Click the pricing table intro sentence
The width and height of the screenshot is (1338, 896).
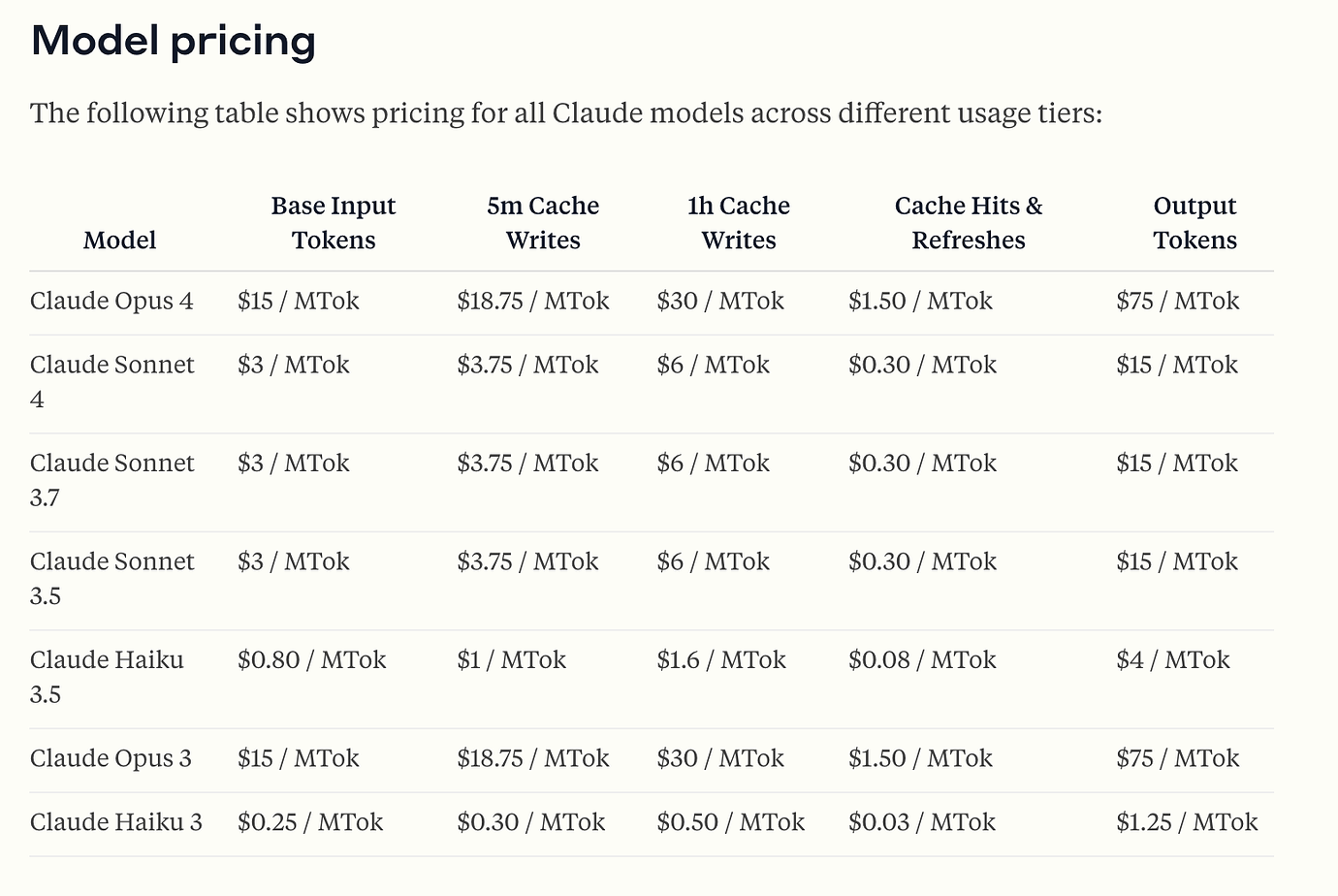click(x=566, y=113)
